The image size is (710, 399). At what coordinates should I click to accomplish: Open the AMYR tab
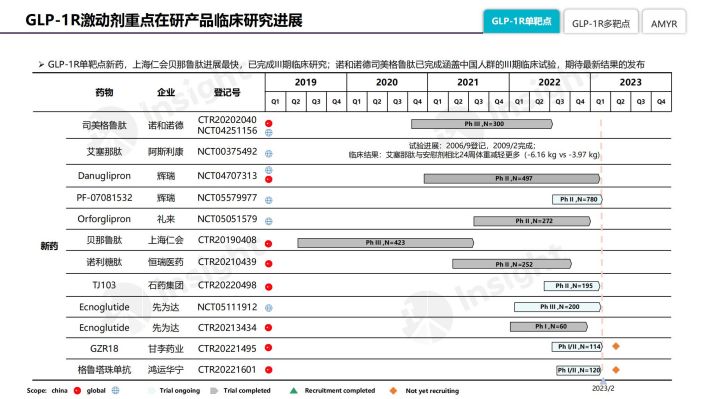pos(664,22)
